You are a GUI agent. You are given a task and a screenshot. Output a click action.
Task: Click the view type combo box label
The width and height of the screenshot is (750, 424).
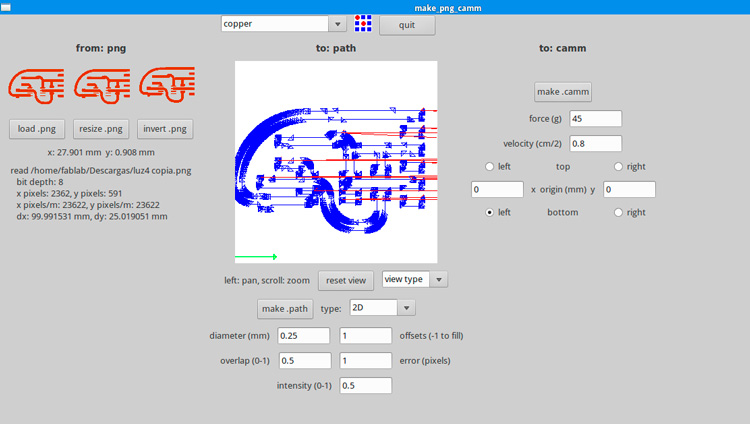tap(406, 279)
